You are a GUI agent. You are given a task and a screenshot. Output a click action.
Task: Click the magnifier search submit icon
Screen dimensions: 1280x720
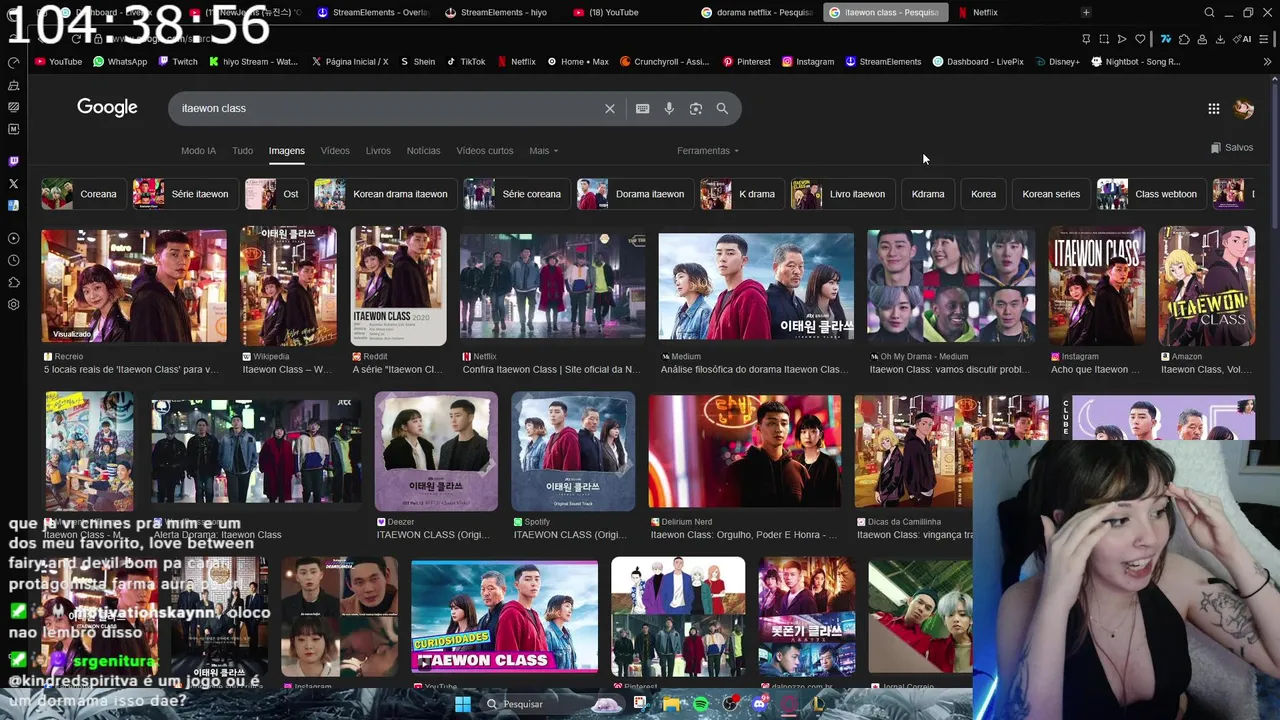pyautogui.click(x=722, y=108)
